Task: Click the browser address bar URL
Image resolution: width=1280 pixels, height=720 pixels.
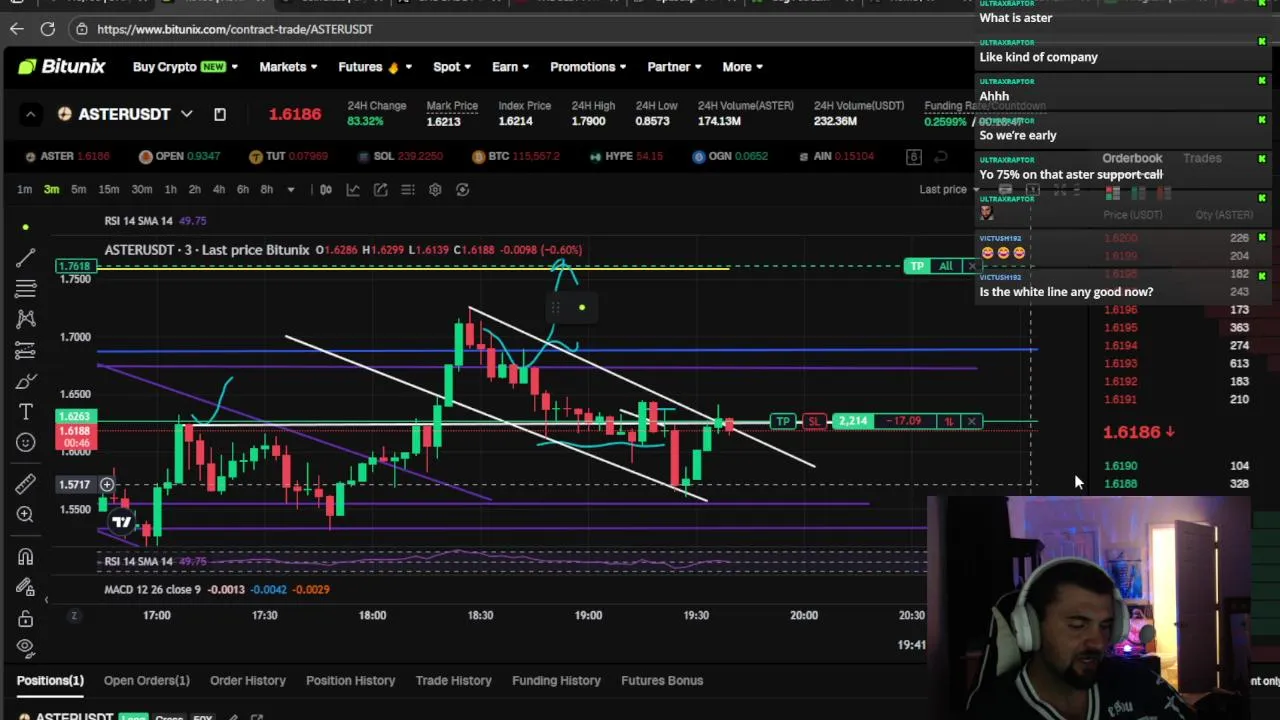Action: tap(235, 29)
